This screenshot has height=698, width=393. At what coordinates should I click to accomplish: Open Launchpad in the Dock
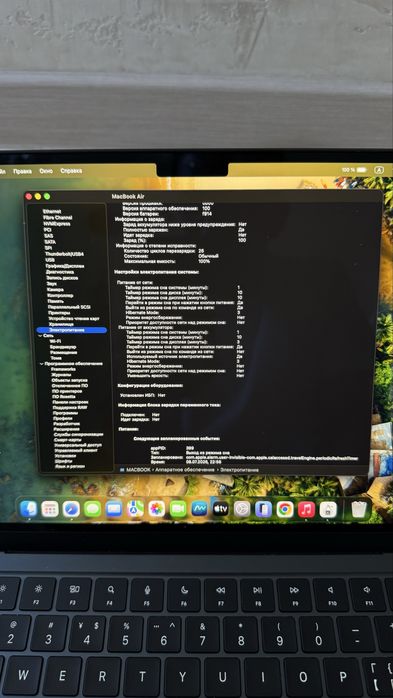pos(50,509)
